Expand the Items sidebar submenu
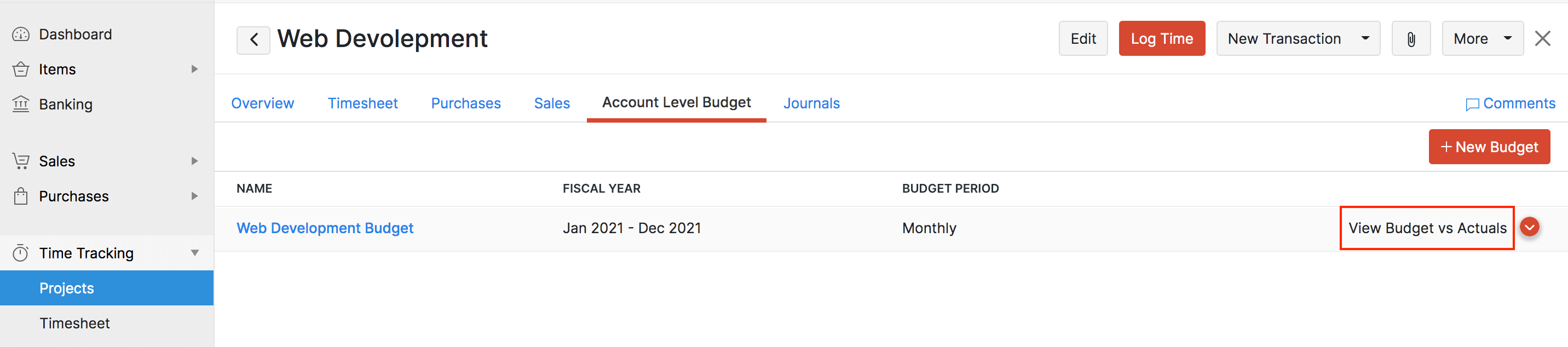Image resolution: width=1568 pixels, height=347 pixels. 194,69
